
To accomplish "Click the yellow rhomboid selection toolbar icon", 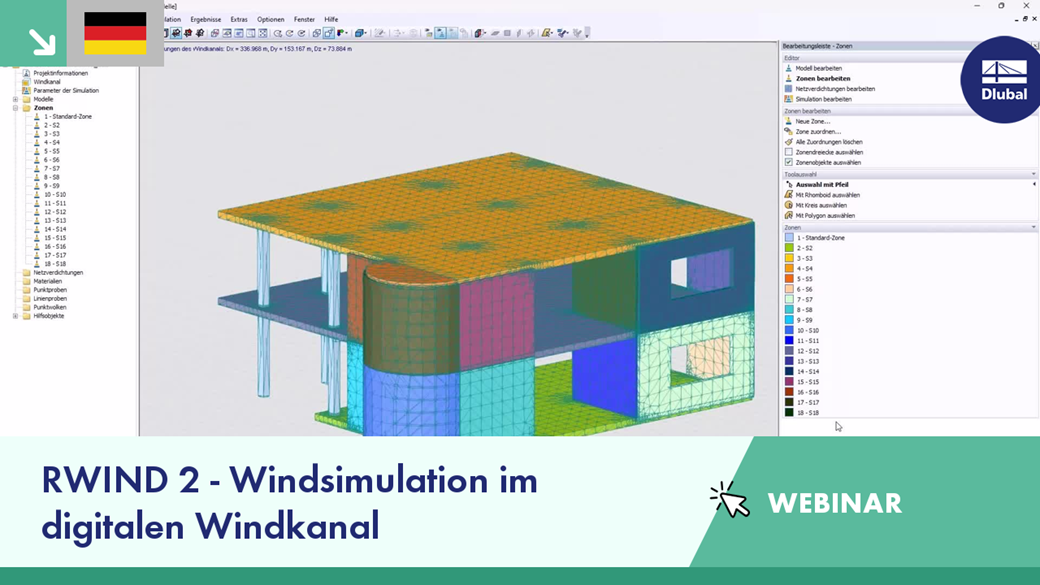I will point(546,33).
